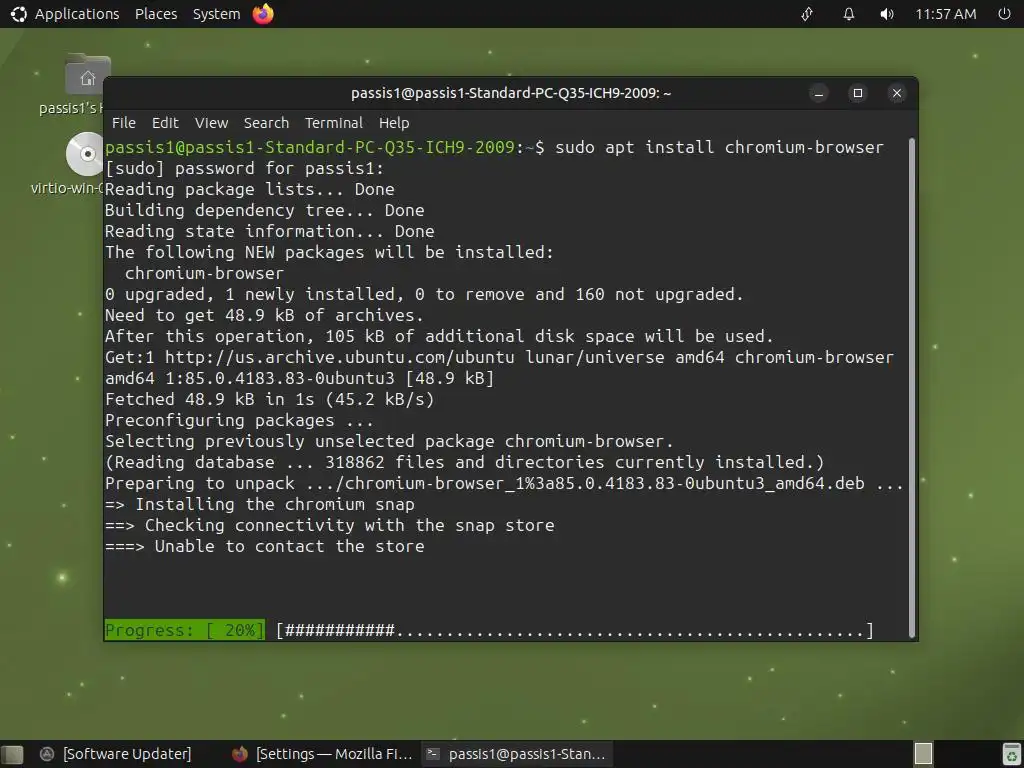Click 'Need to get 48.9 kB of archives.' line
Screen dimensions: 1024x768
(264, 315)
